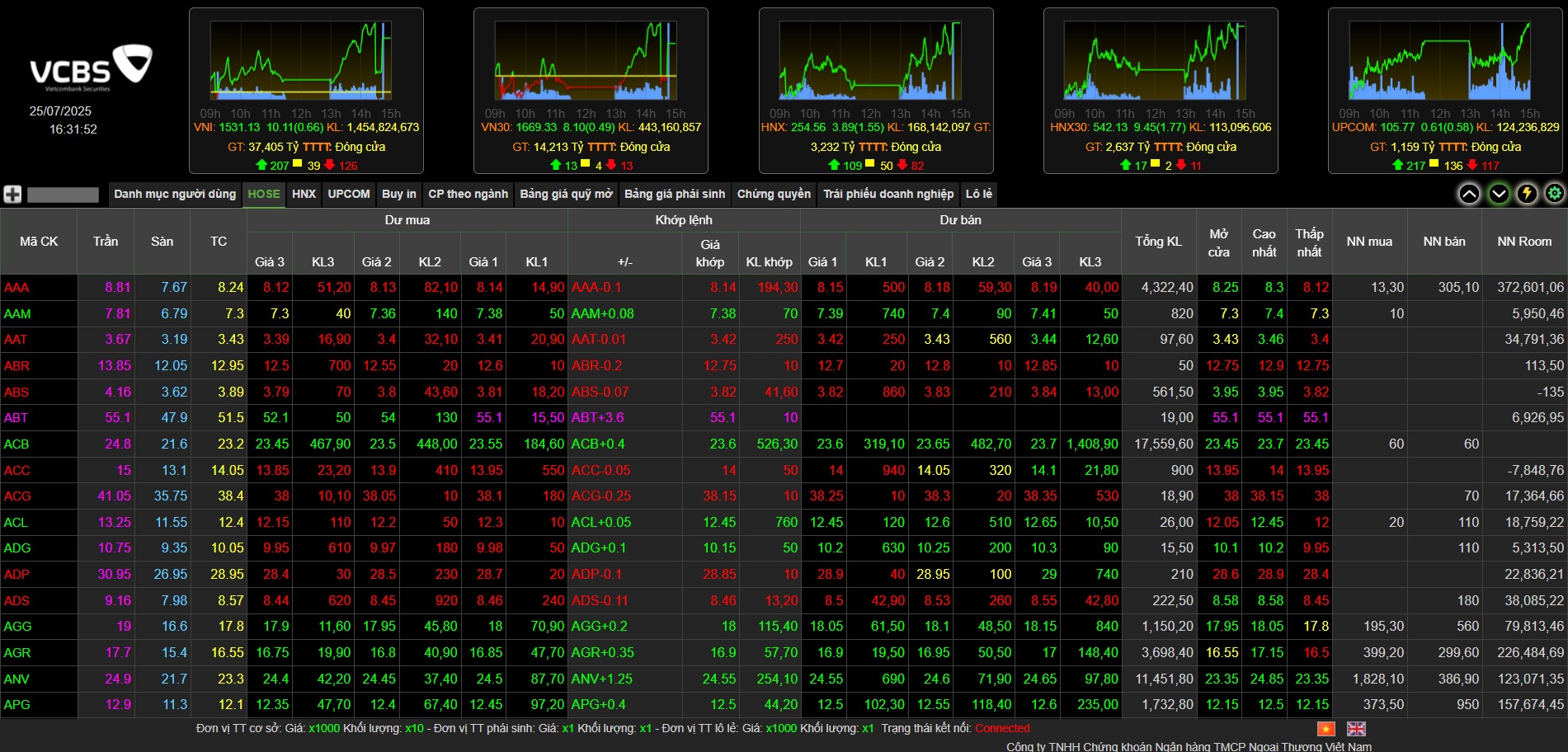Image resolution: width=1568 pixels, height=752 pixels.
Task: Select stock code AAA
Action: pos(16,288)
